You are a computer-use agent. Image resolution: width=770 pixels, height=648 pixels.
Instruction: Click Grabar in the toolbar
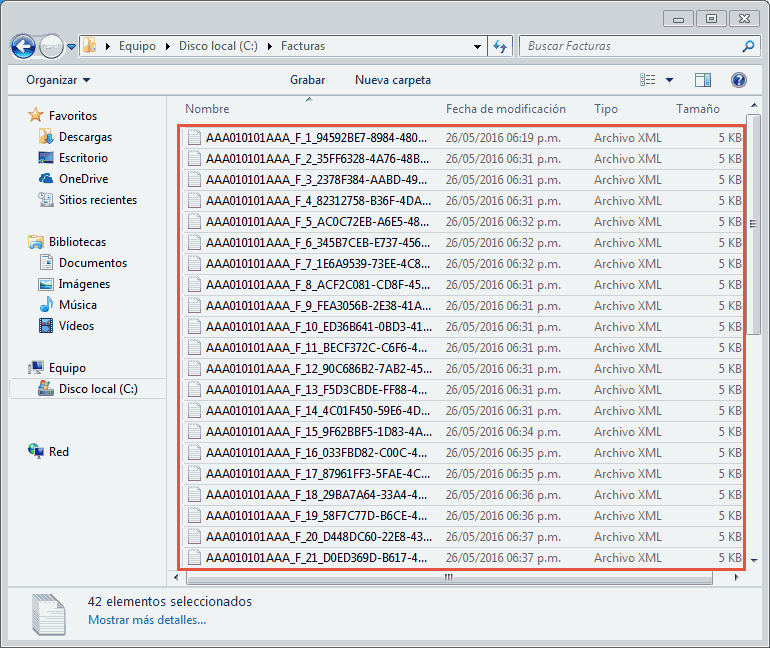click(307, 80)
